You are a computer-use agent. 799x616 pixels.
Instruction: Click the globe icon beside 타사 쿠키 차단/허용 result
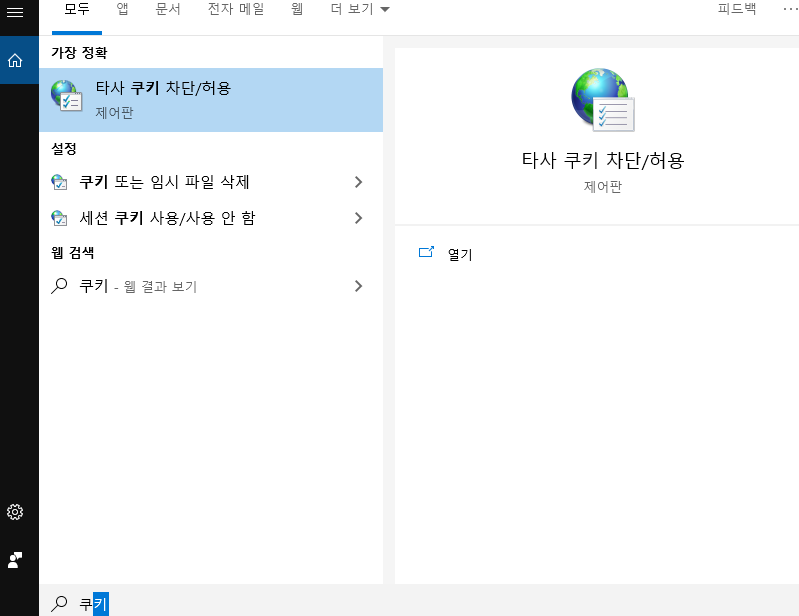tap(66, 96)
